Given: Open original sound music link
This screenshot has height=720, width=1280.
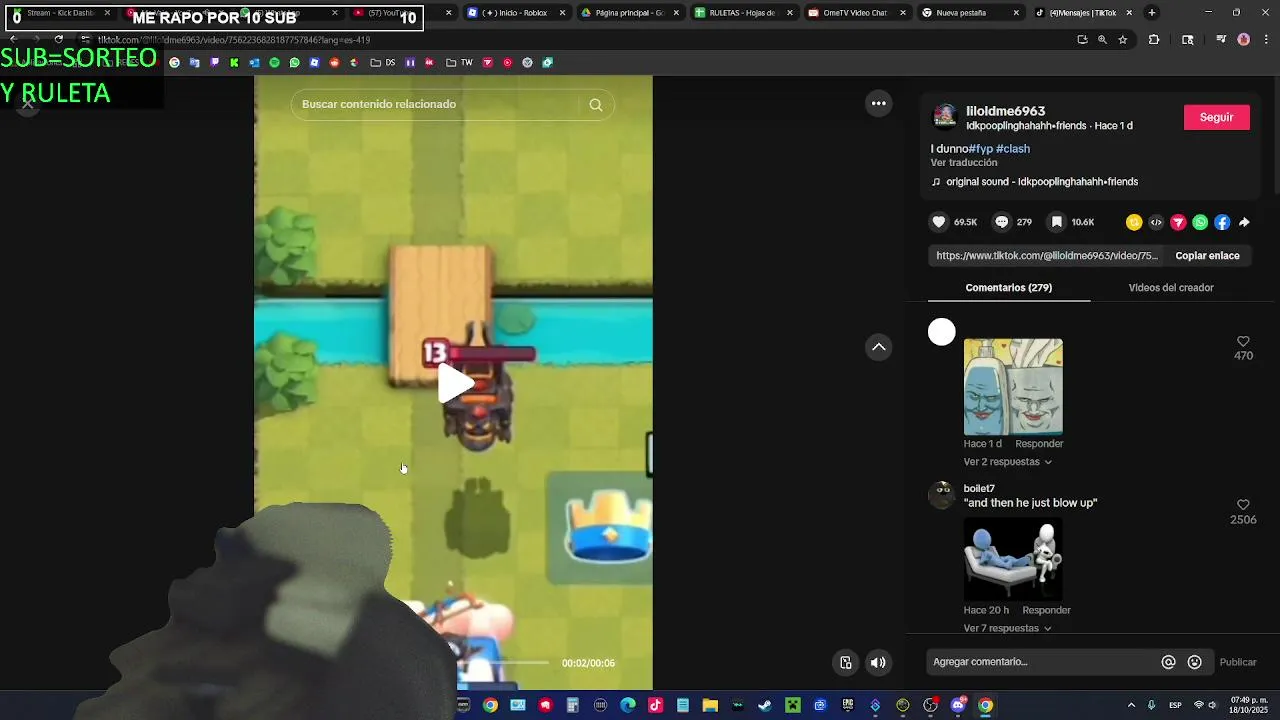Looking at the screenshot, I should pos(1041,182).
